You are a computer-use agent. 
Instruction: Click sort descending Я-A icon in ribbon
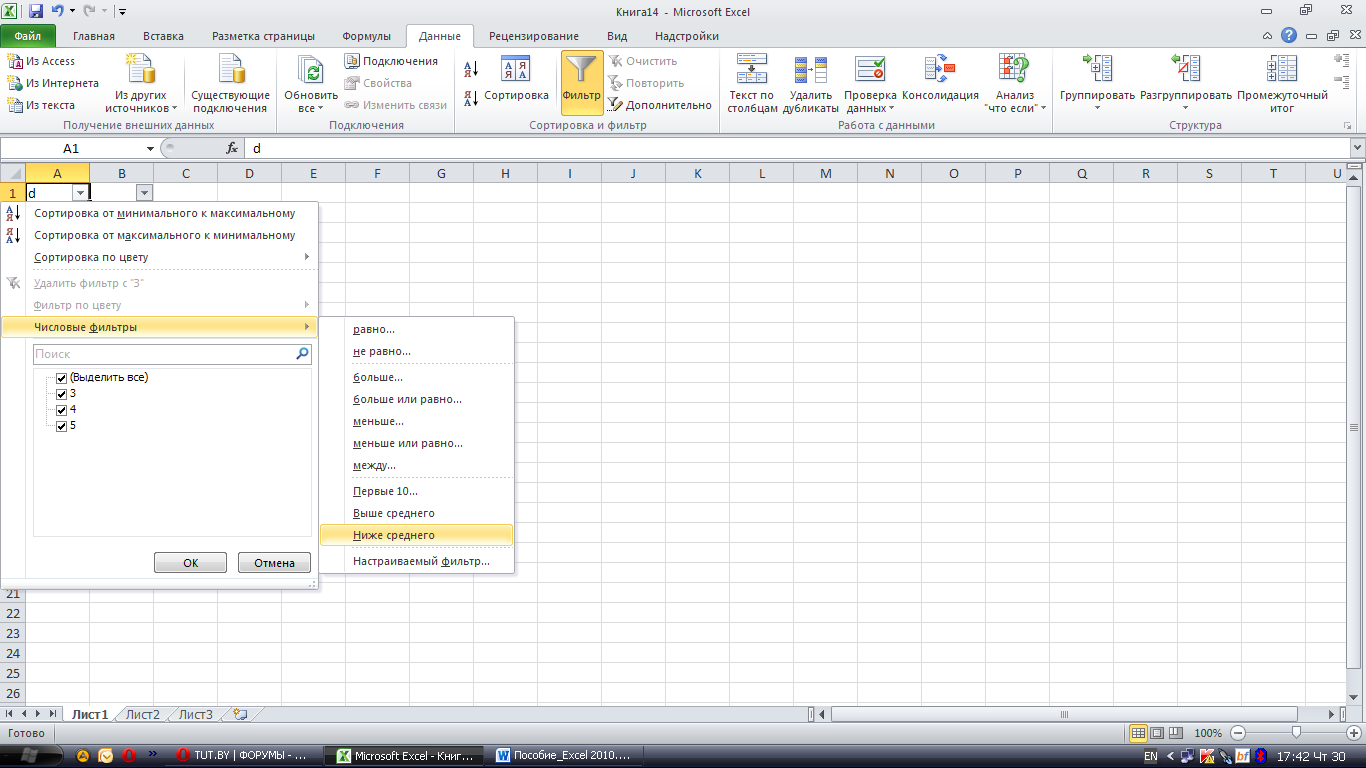[x=471, y=98]
